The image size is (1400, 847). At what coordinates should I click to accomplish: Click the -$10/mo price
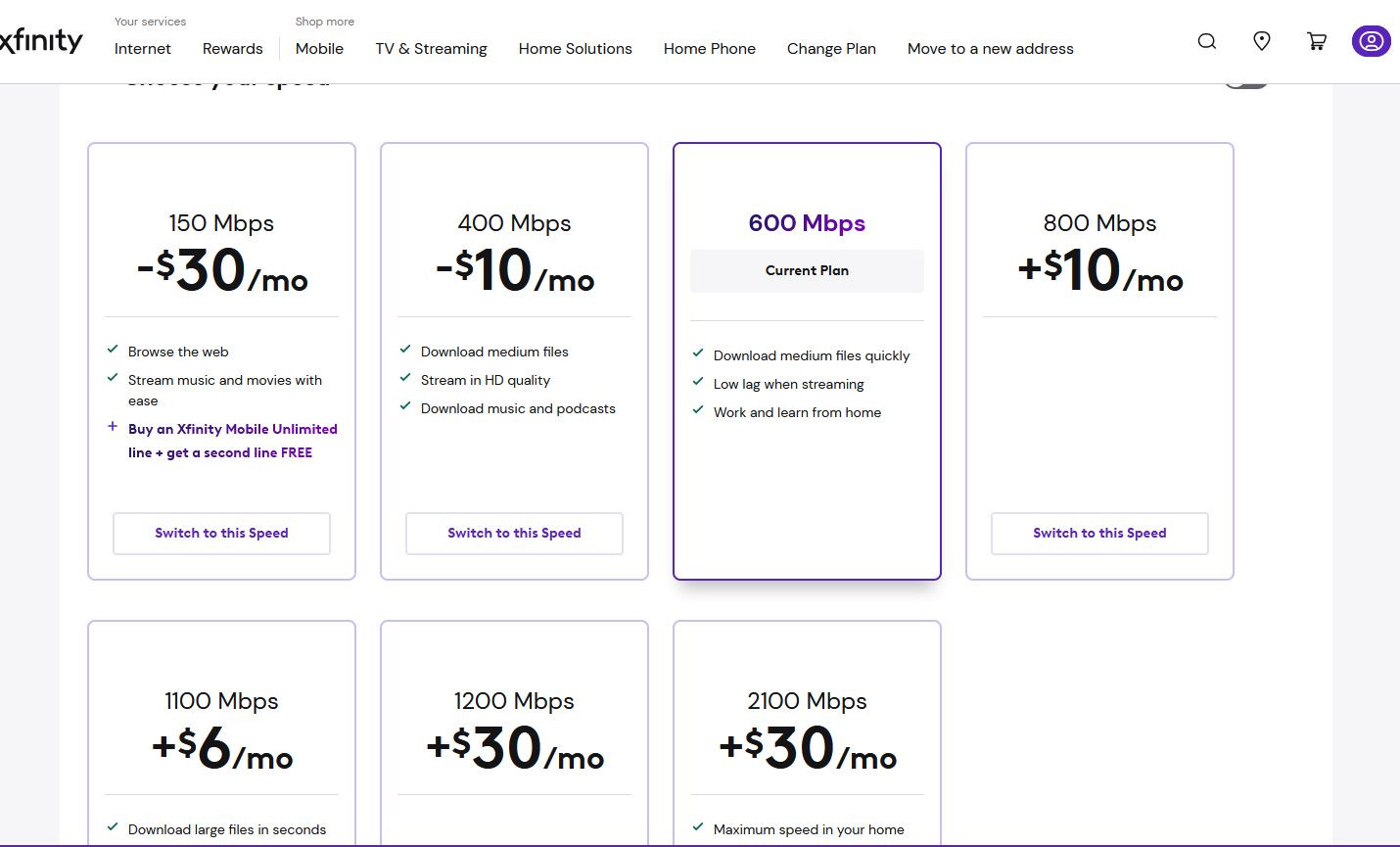click(515, 270)
